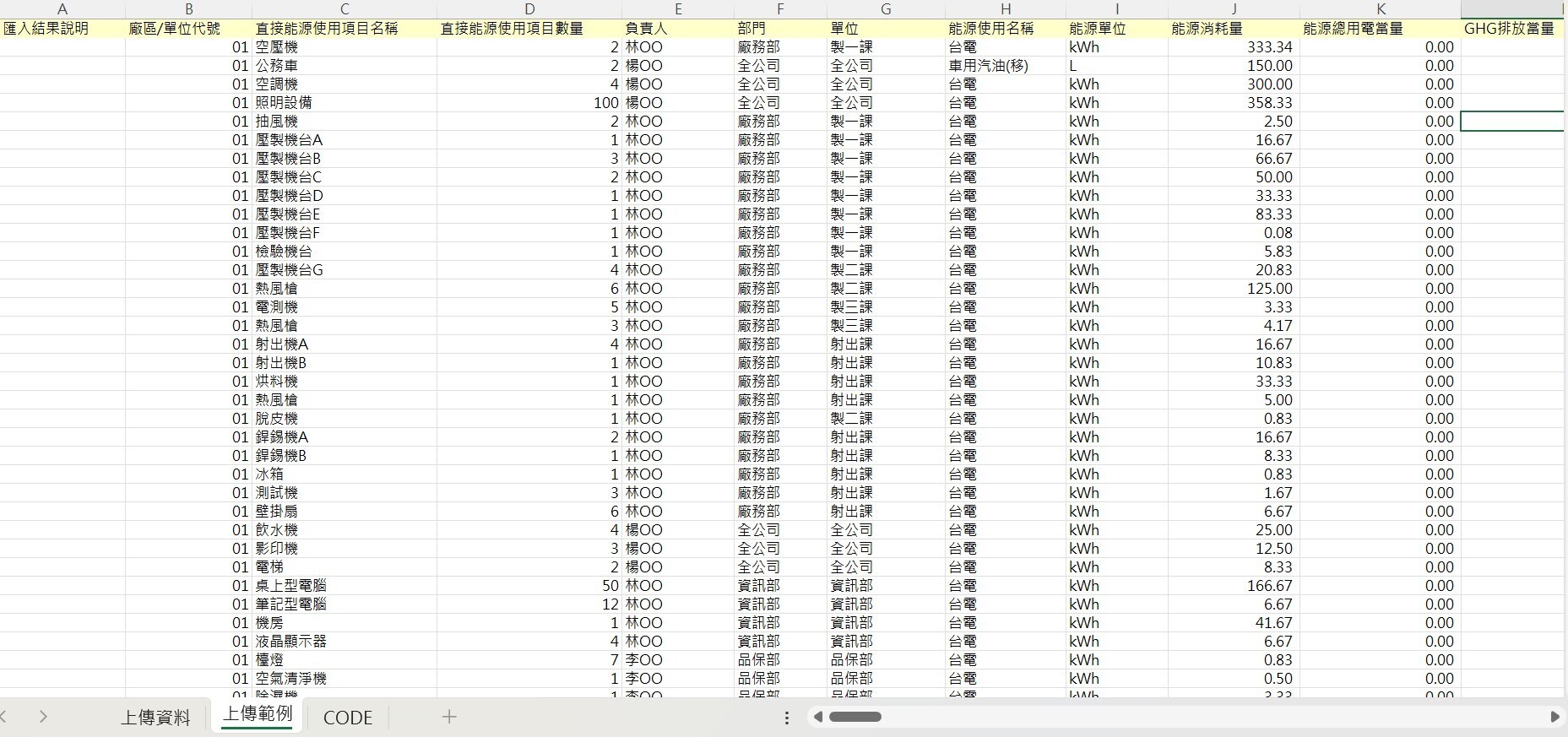
Task: Select column C header
Action: tap(345, 9)
